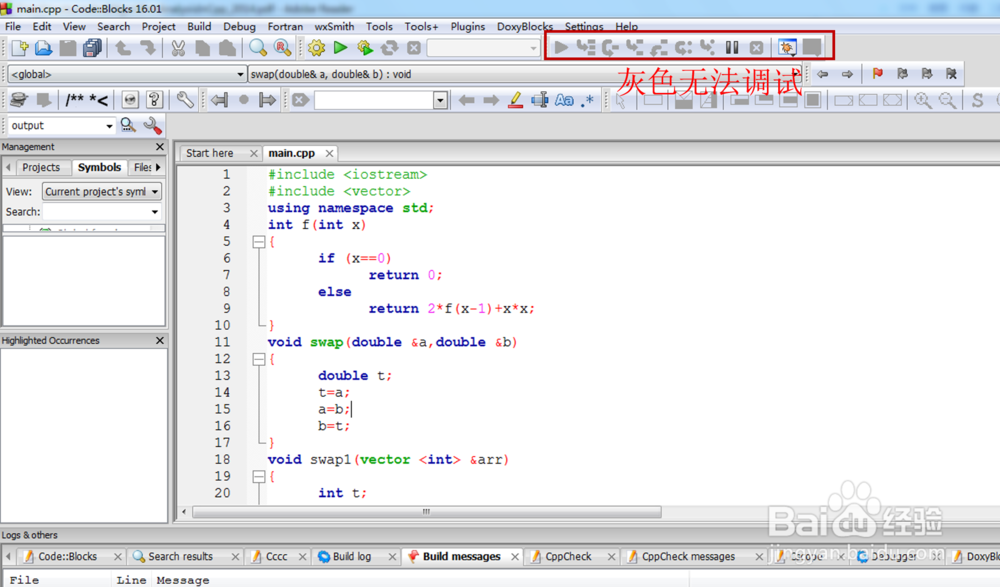Click the spell-check S icon
This screenshot has width=1000, height=587.
977,100
